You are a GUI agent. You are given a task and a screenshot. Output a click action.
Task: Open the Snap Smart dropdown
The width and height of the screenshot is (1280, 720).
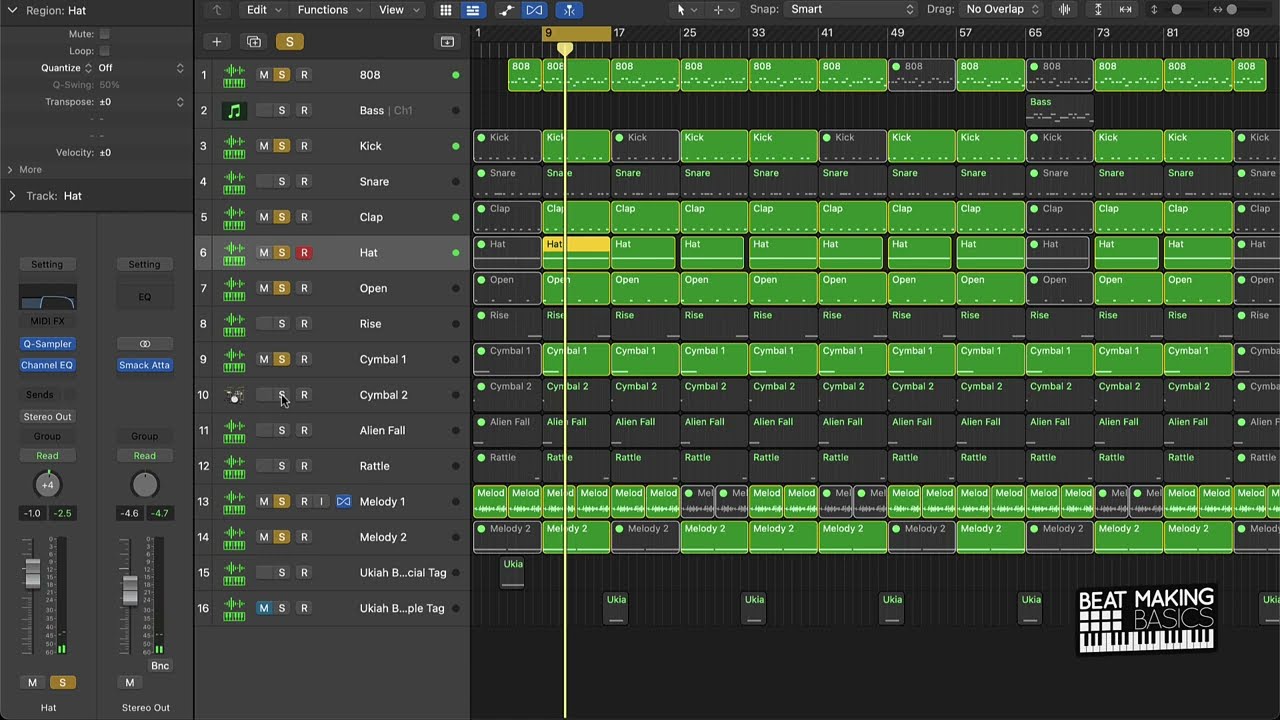coord(851,10)
